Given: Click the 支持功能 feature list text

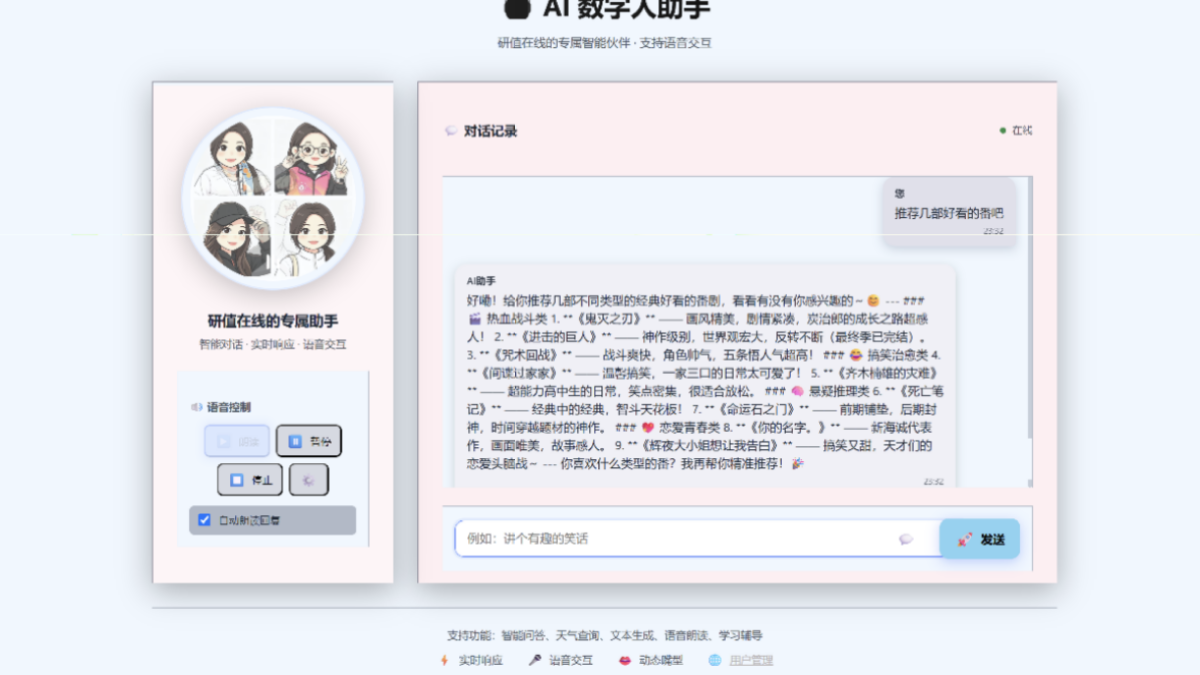Looking at the screenshot, I should point(605,635).
